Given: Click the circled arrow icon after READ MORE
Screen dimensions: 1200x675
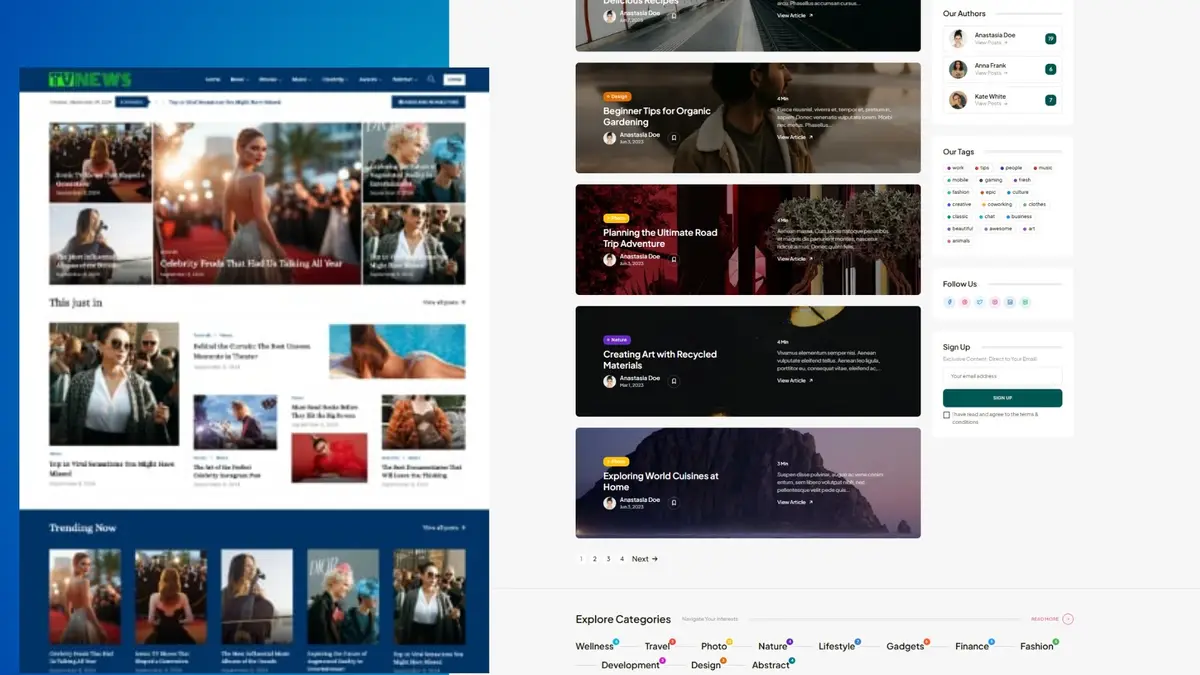Looking at the screenshot, I should coord(1068,619).
